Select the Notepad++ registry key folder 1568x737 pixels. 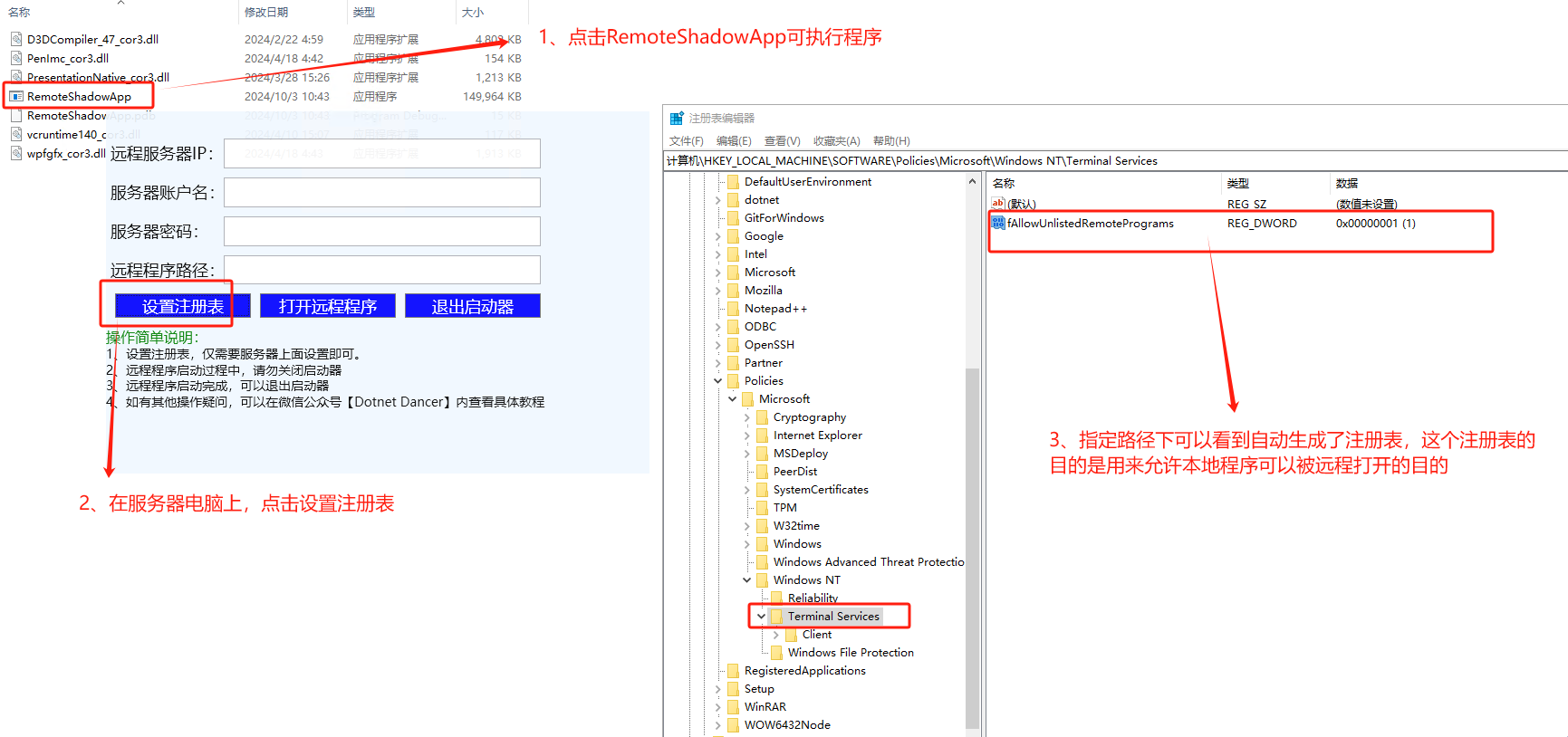774,309
